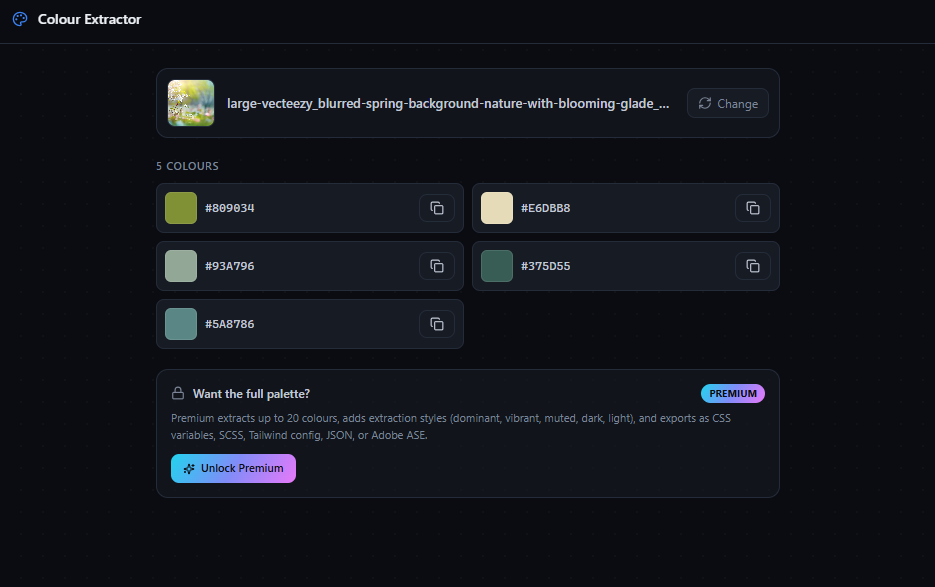This screenshot has width=935, height=587.
Task: Select the olive green #809034 swatch
Action: 181,208
